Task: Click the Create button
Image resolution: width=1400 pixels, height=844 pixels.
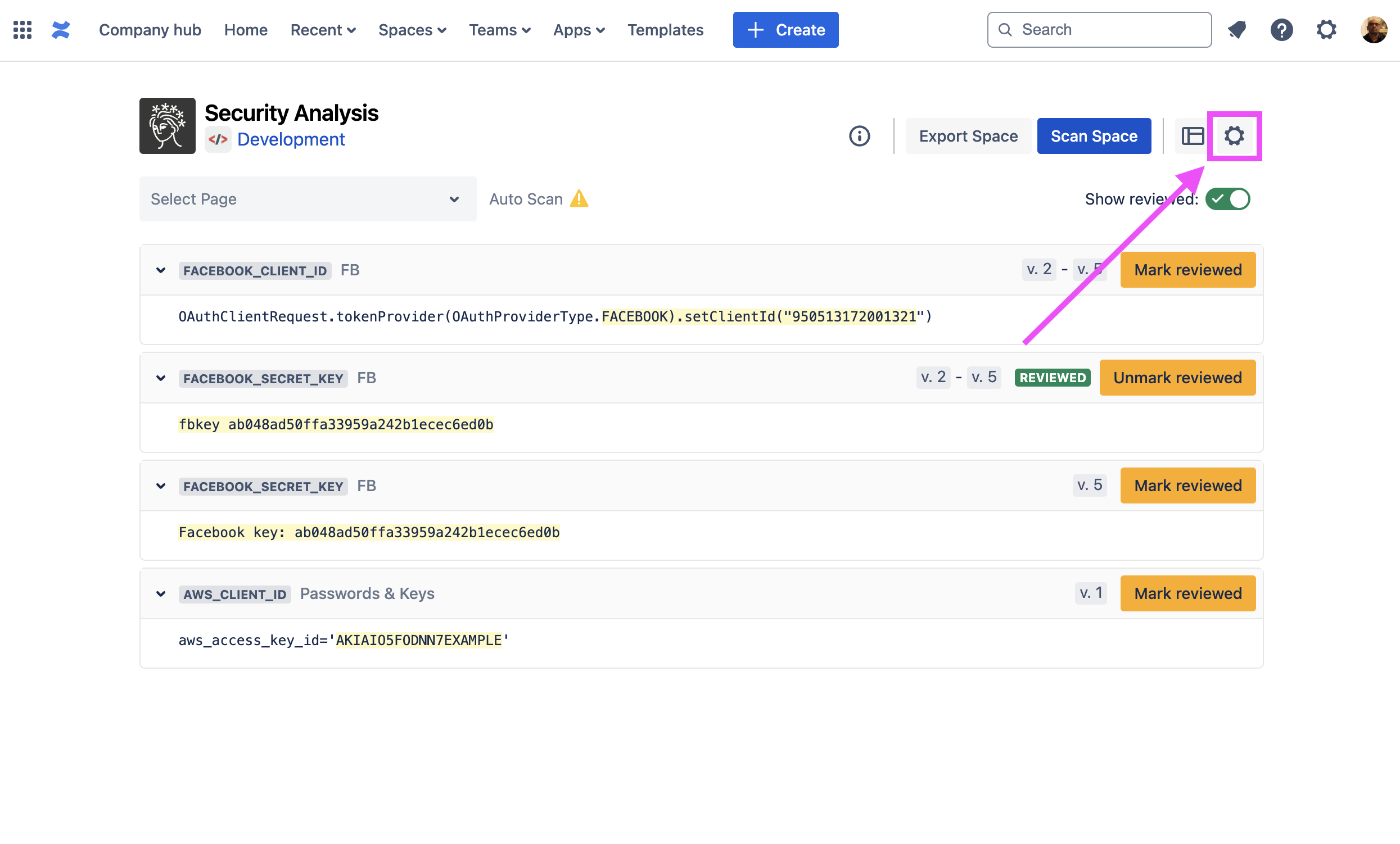Action: point(786,30)
